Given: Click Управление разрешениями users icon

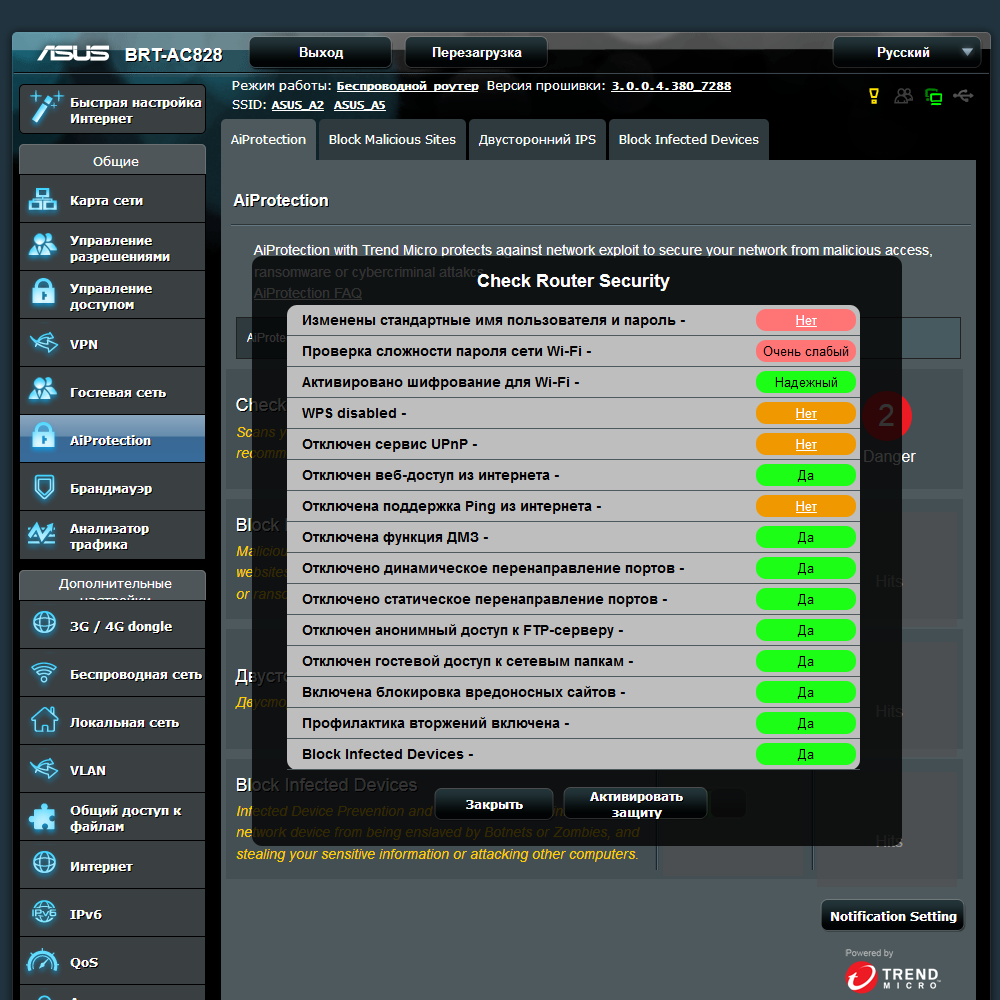Looking at the screenshot, I should (43, 246).
